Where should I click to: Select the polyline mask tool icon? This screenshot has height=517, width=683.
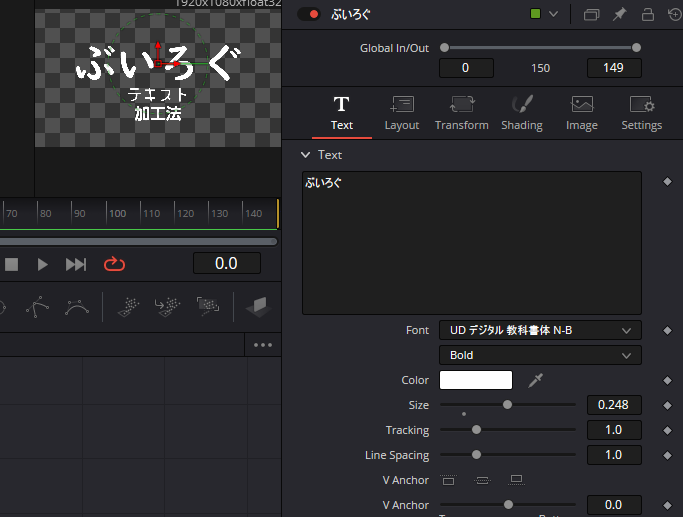pos(37,307)
